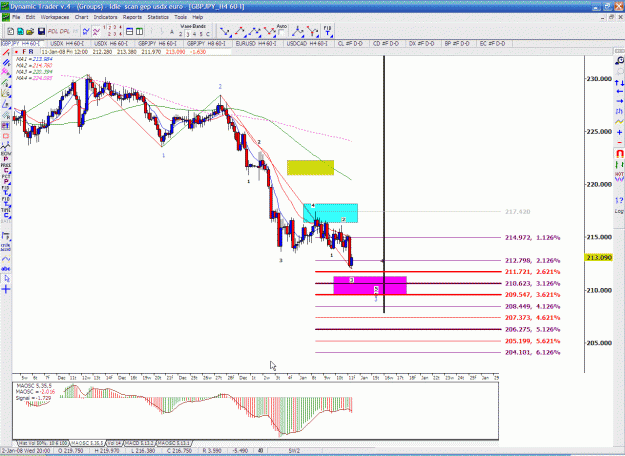Click the FIB T toolbar icon
The height and width of the screenshot is (456, 625).
tap(328, 31)
